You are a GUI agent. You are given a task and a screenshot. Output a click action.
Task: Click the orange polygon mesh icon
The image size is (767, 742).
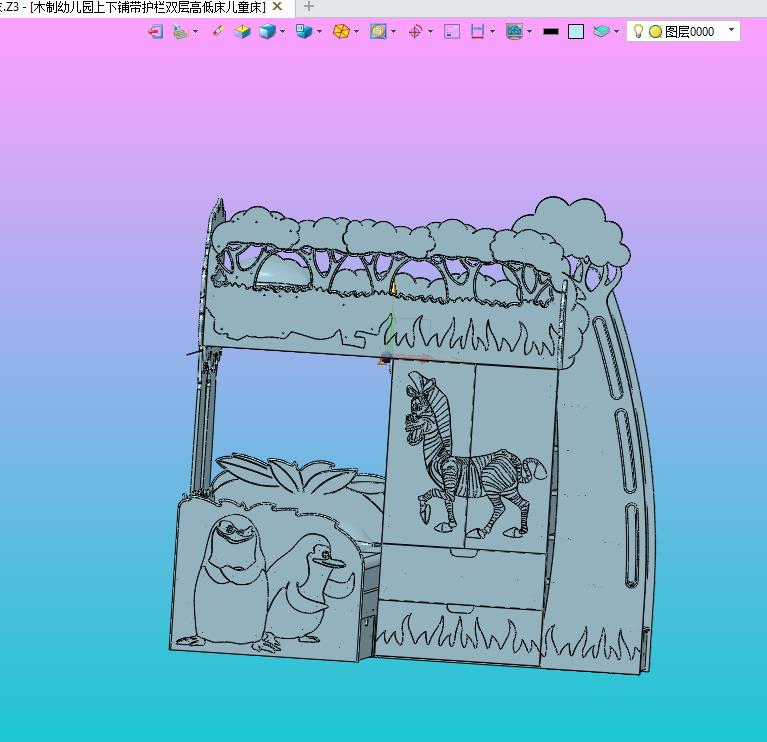(x=341, y=32)
